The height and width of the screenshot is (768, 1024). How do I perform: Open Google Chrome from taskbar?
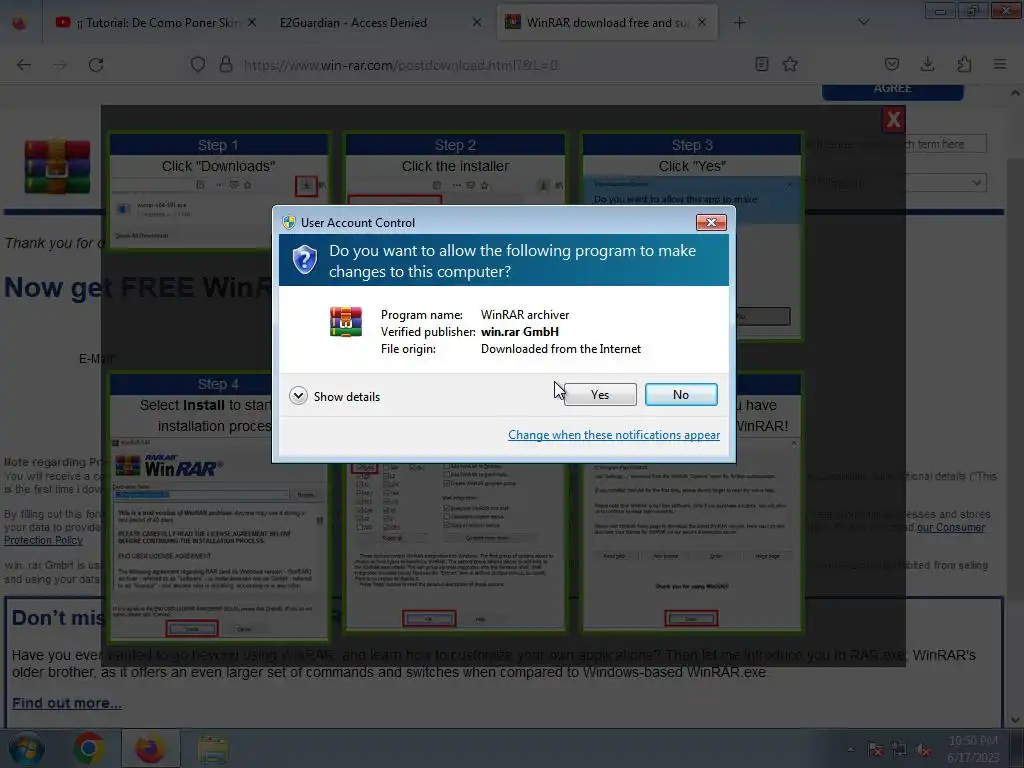point(89,748)
